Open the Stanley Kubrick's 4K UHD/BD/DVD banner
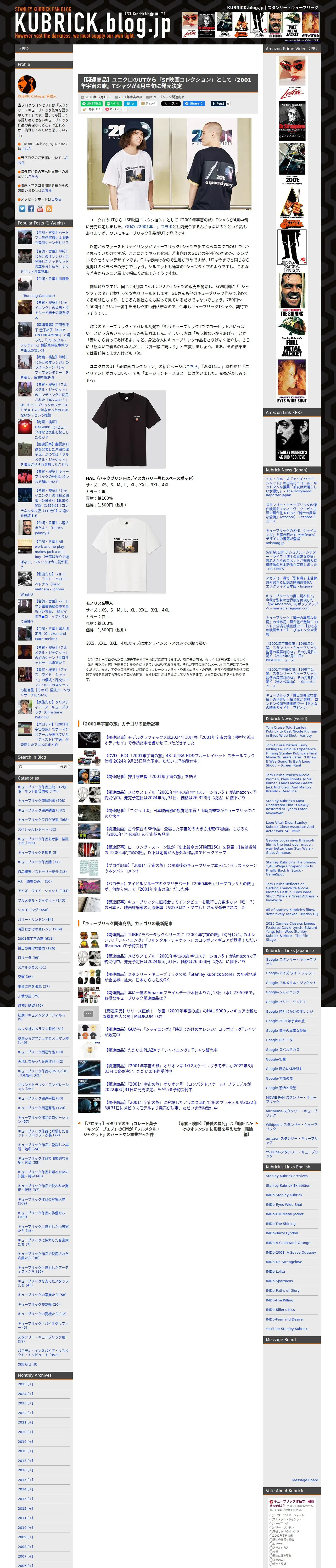 (x=292, y=441)
